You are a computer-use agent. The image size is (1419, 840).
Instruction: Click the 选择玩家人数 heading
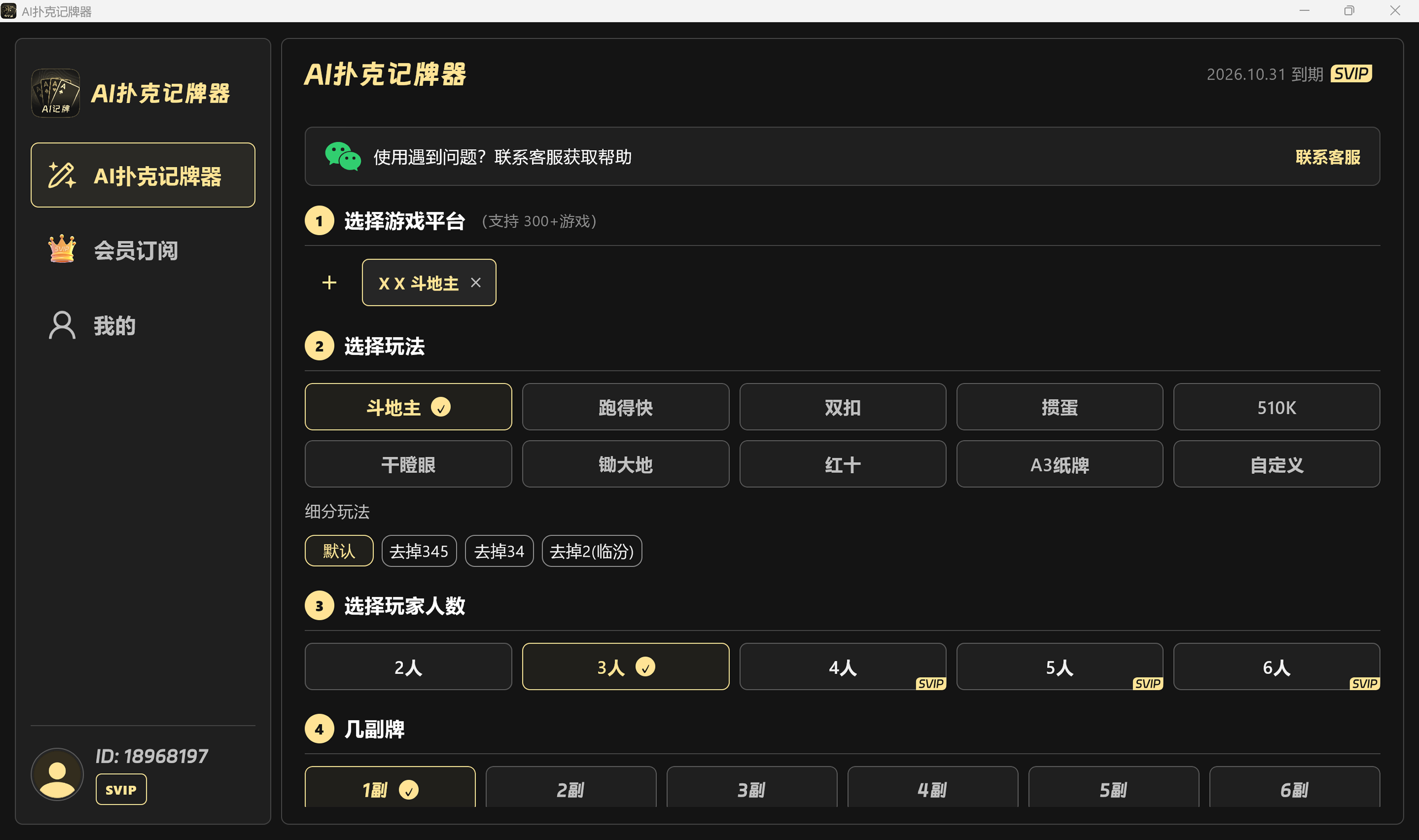[404, 606]
